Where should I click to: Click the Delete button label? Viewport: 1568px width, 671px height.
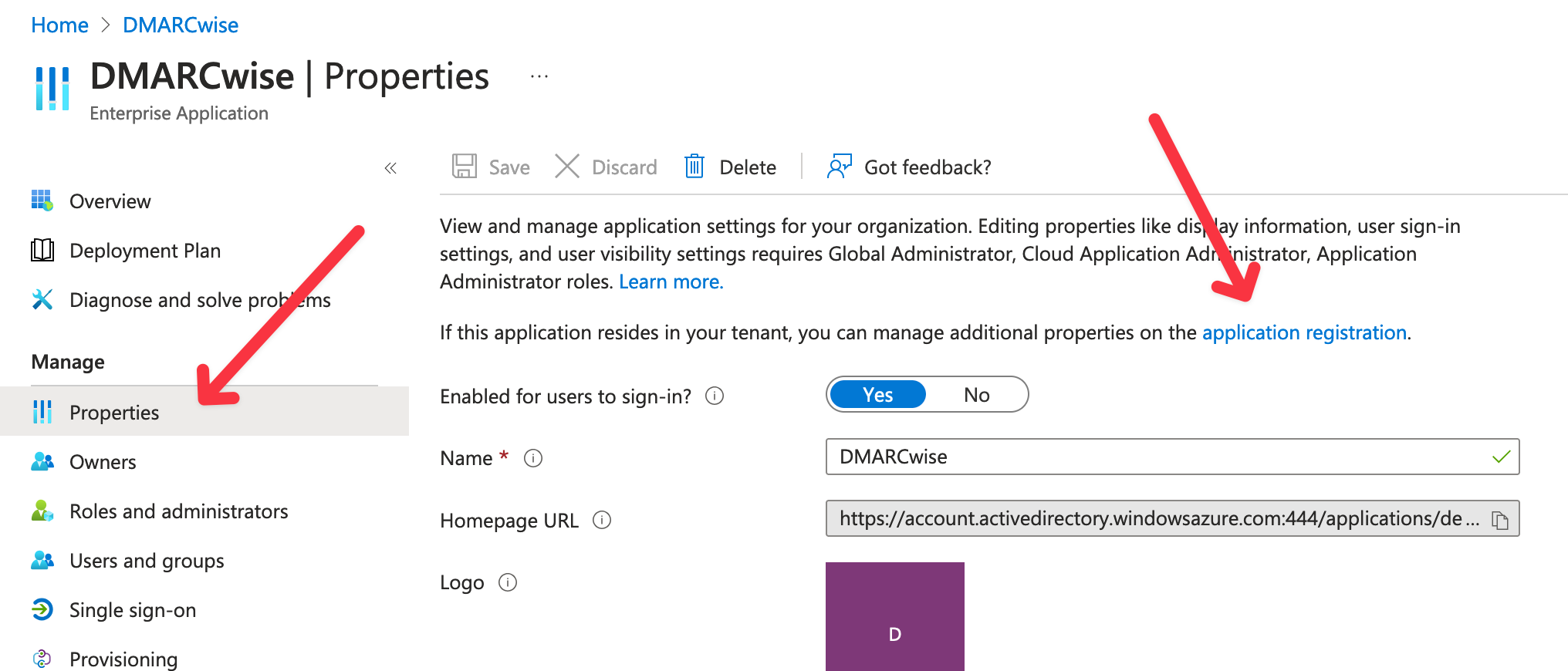747,167
